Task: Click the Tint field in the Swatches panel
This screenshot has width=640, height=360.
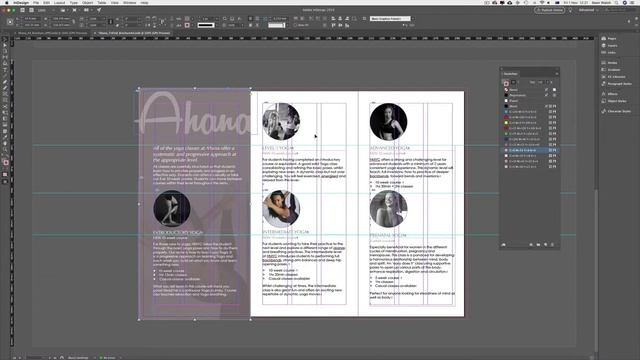Action: (x=540, y=82)
